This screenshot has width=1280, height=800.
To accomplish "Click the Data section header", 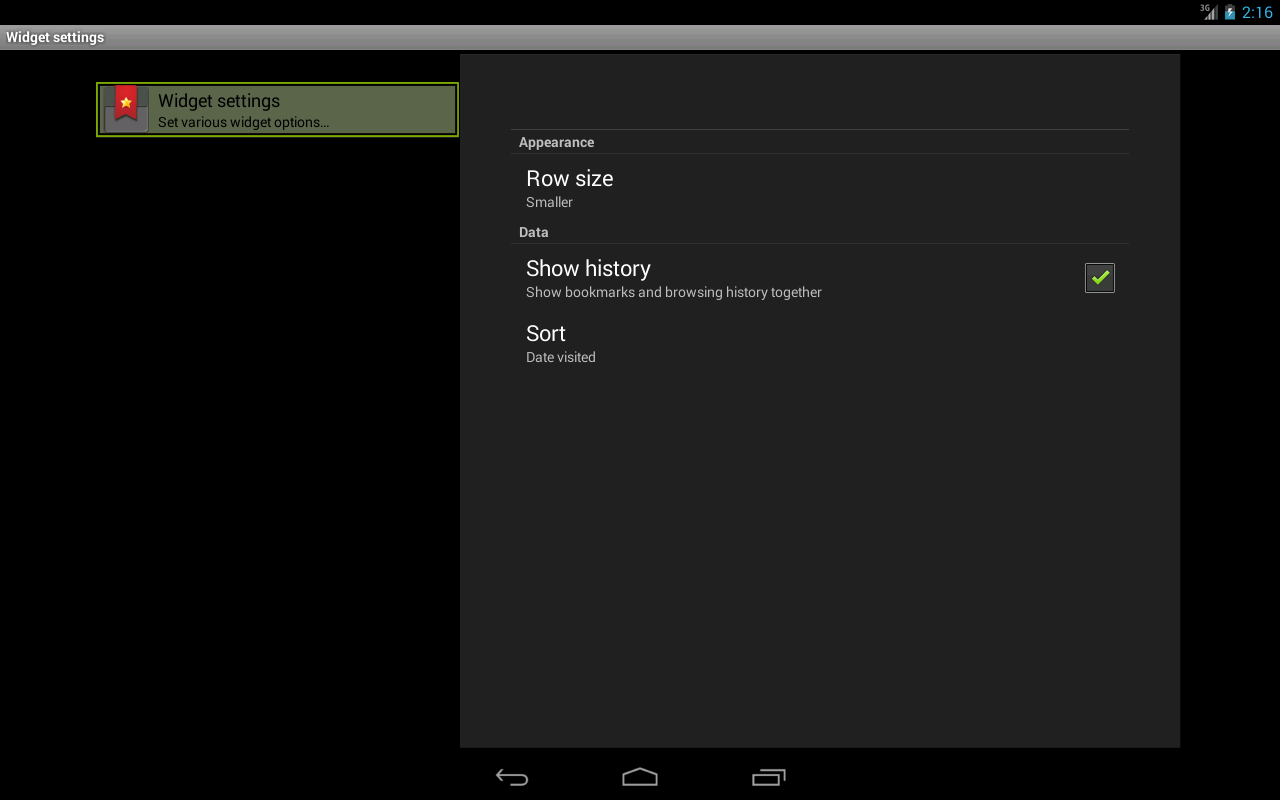I will pos(533,233).
